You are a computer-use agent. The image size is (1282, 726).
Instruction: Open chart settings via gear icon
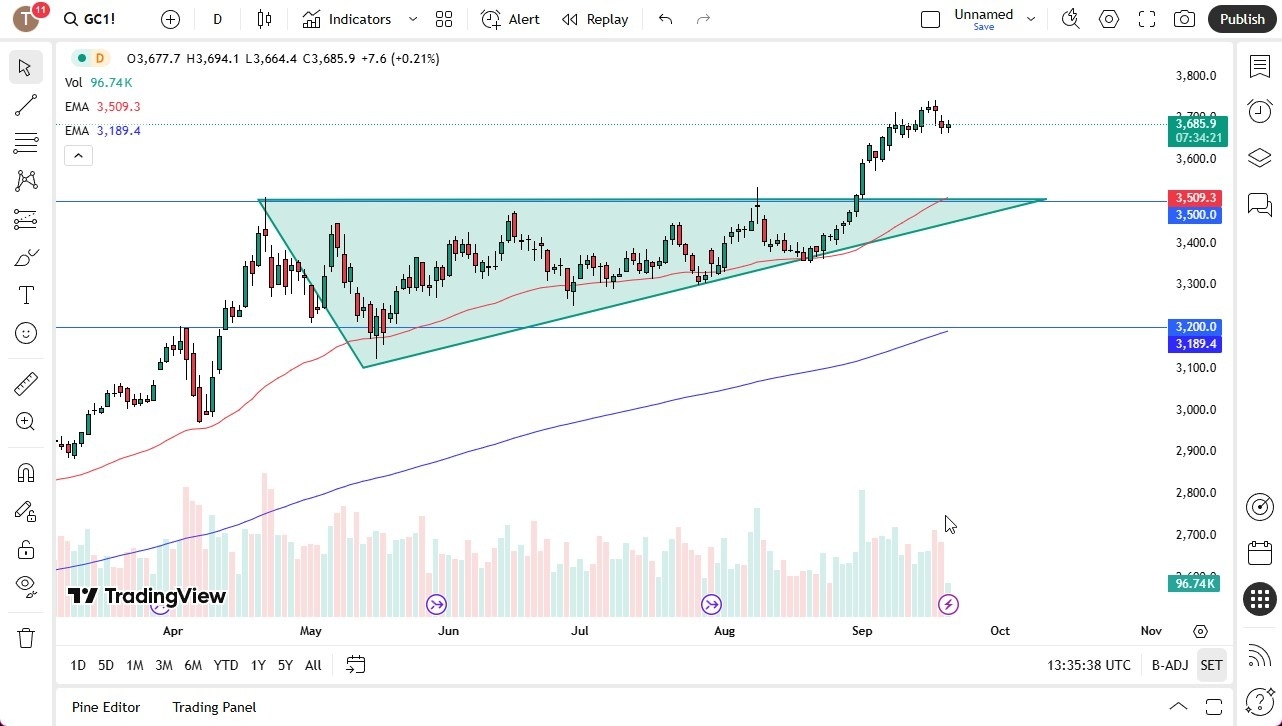(x=1108, y=18)
